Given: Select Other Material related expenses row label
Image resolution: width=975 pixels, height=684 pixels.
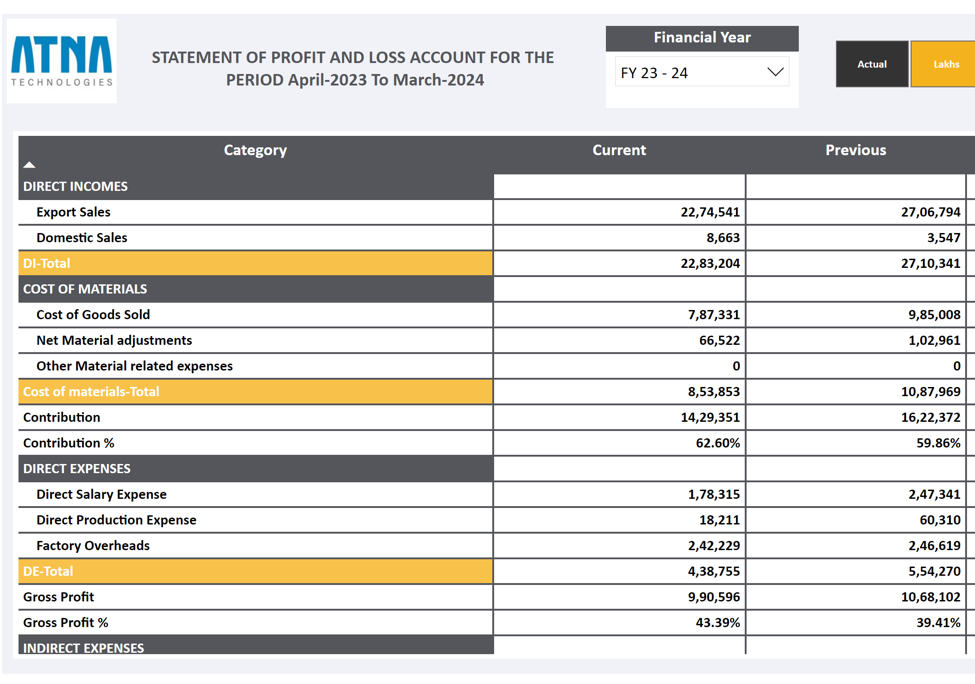Looking at the screenshot, I should click(x=134, y=366).
